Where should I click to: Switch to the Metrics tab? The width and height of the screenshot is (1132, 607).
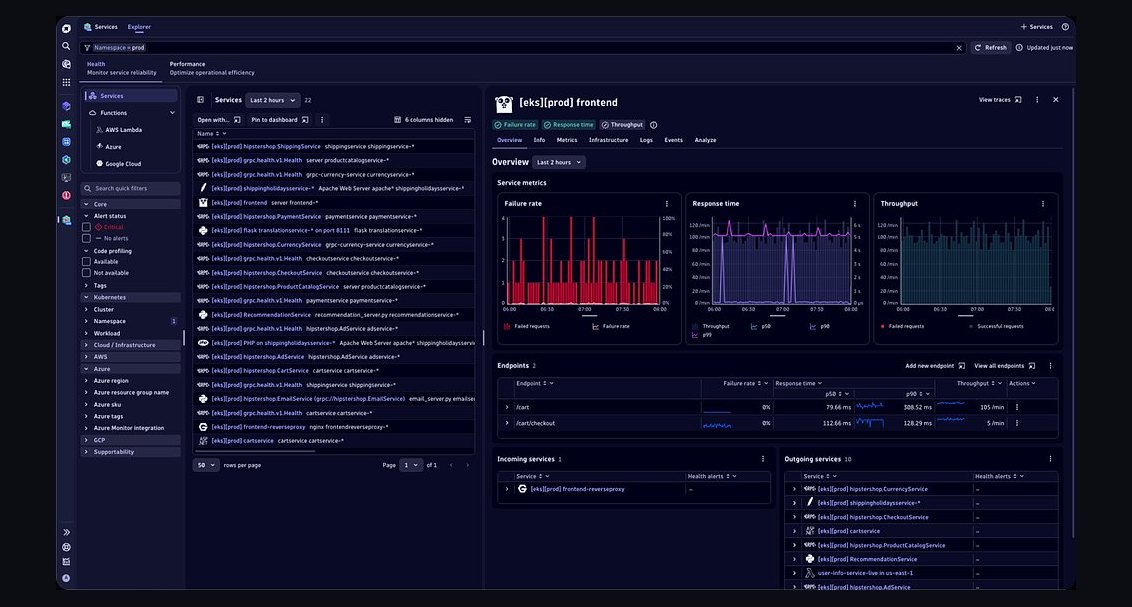point(567,140)
